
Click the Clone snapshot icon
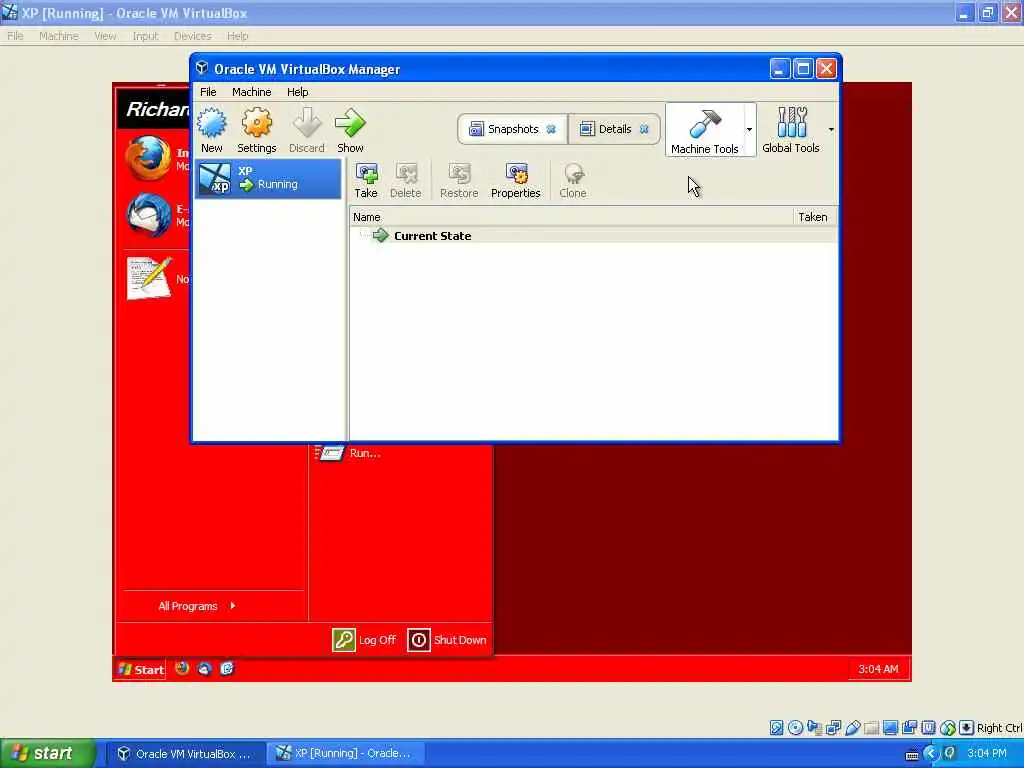pos(573,181)
